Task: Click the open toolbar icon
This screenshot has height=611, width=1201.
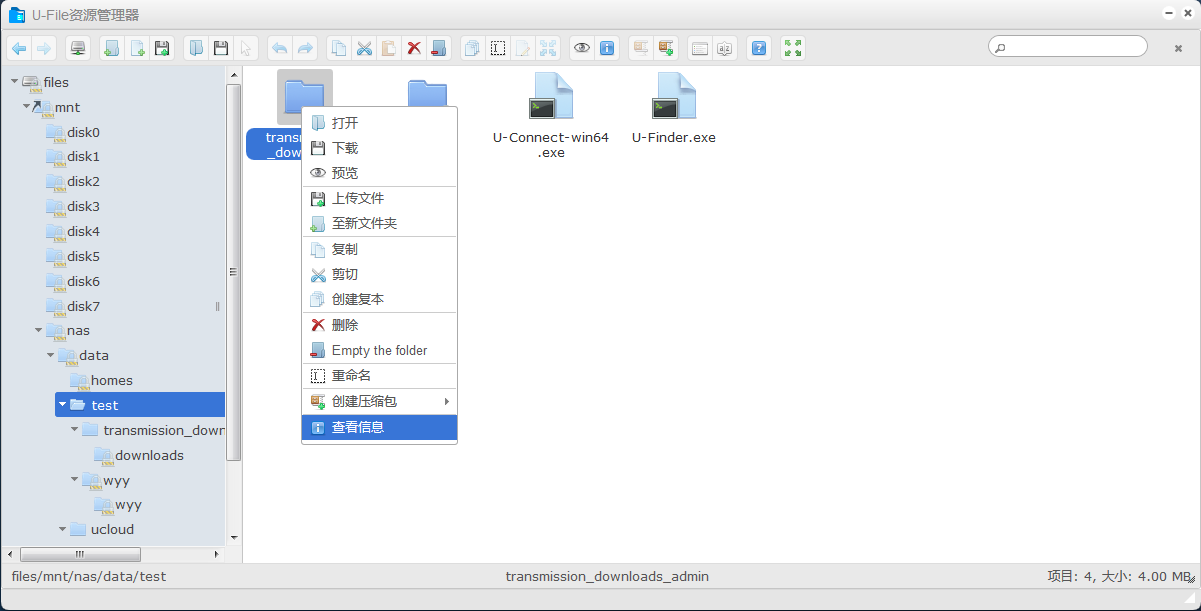Action: (x=197, y=48)
